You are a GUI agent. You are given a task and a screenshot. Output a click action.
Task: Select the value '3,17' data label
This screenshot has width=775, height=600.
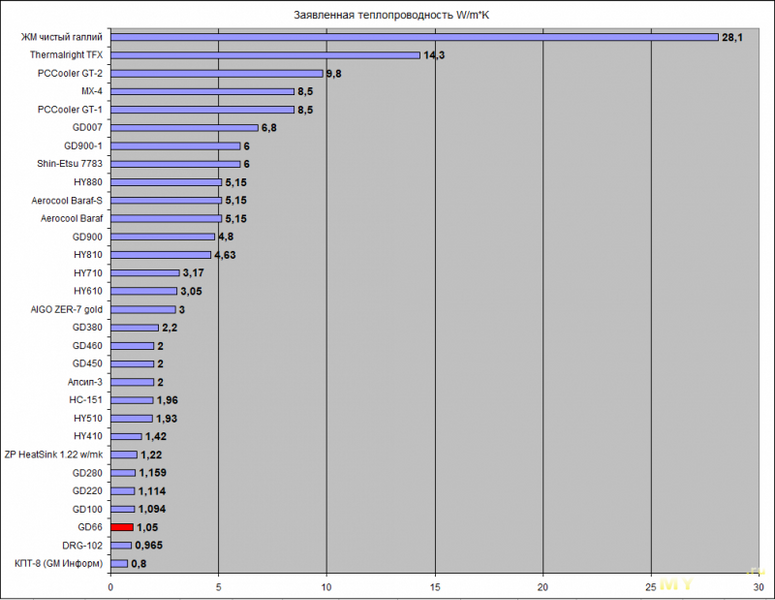(x=193, y=273)
